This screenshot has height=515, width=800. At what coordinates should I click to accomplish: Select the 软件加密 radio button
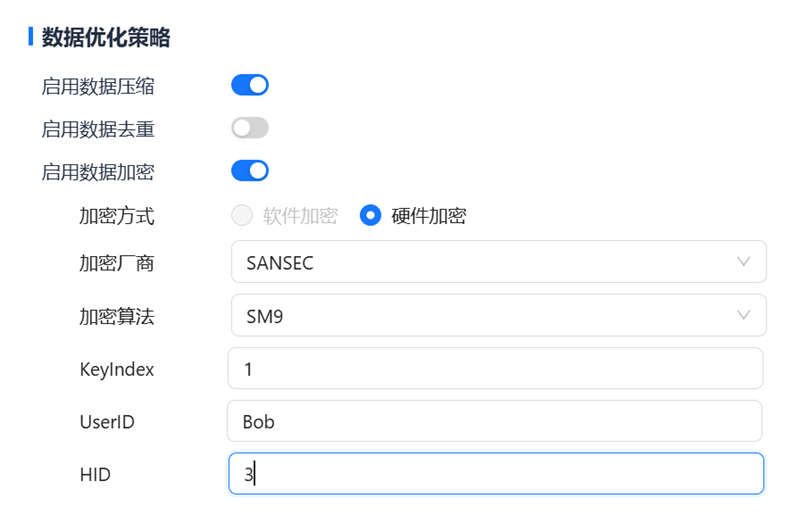tap(242, 215)
